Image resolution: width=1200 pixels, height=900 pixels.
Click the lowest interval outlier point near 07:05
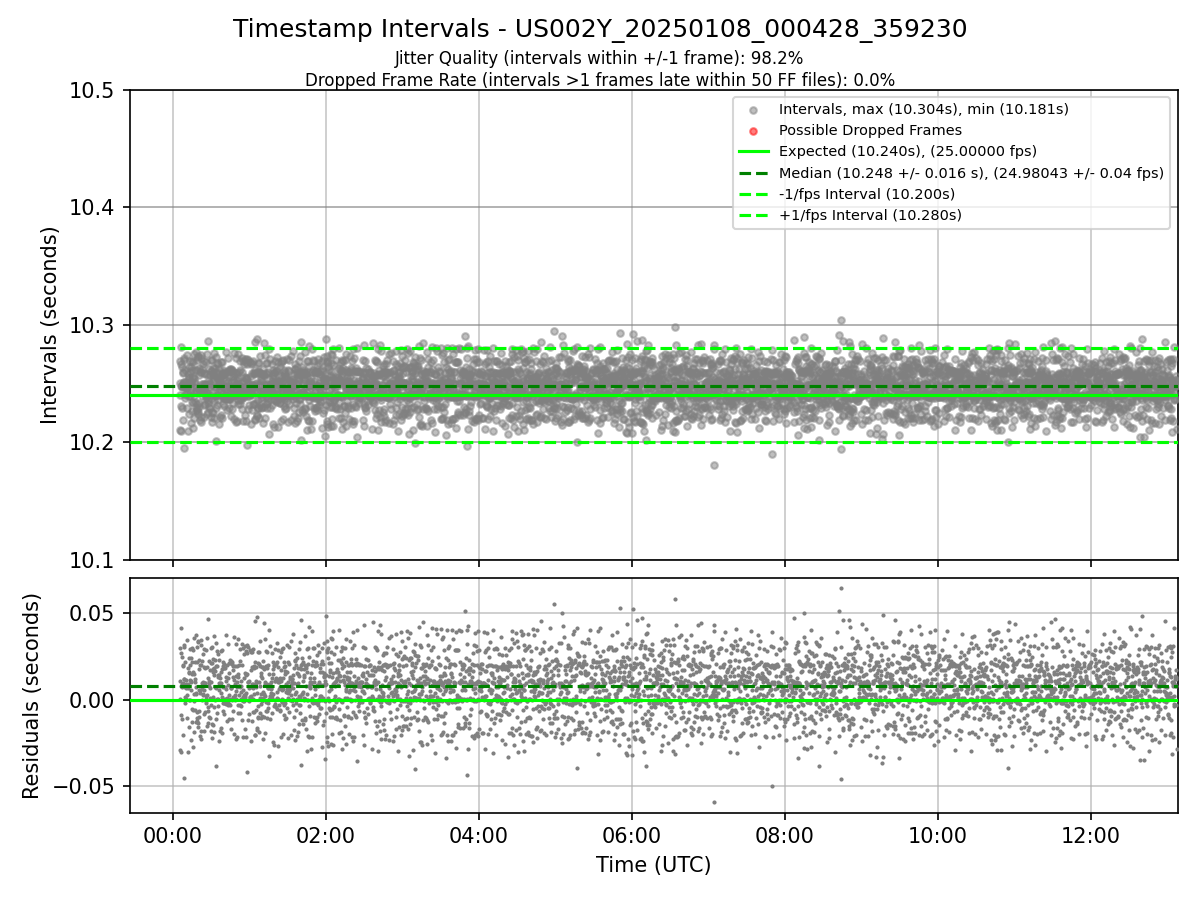714,465
